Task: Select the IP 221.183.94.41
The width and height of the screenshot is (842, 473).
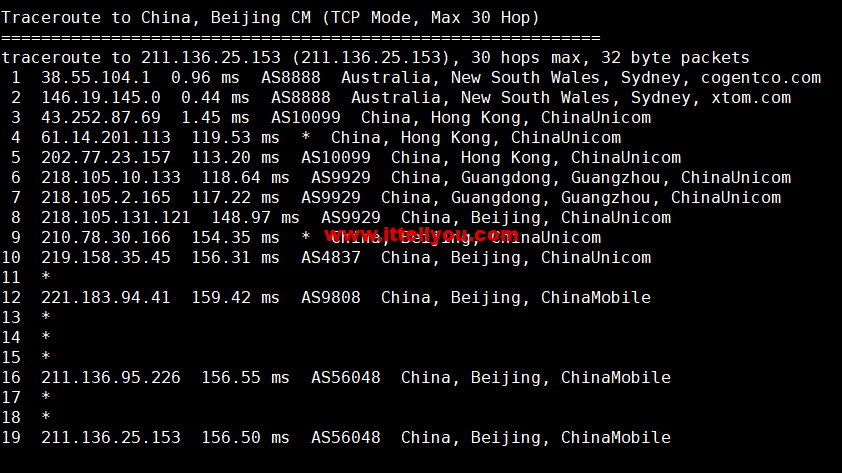Action: [x=106, y=297]
